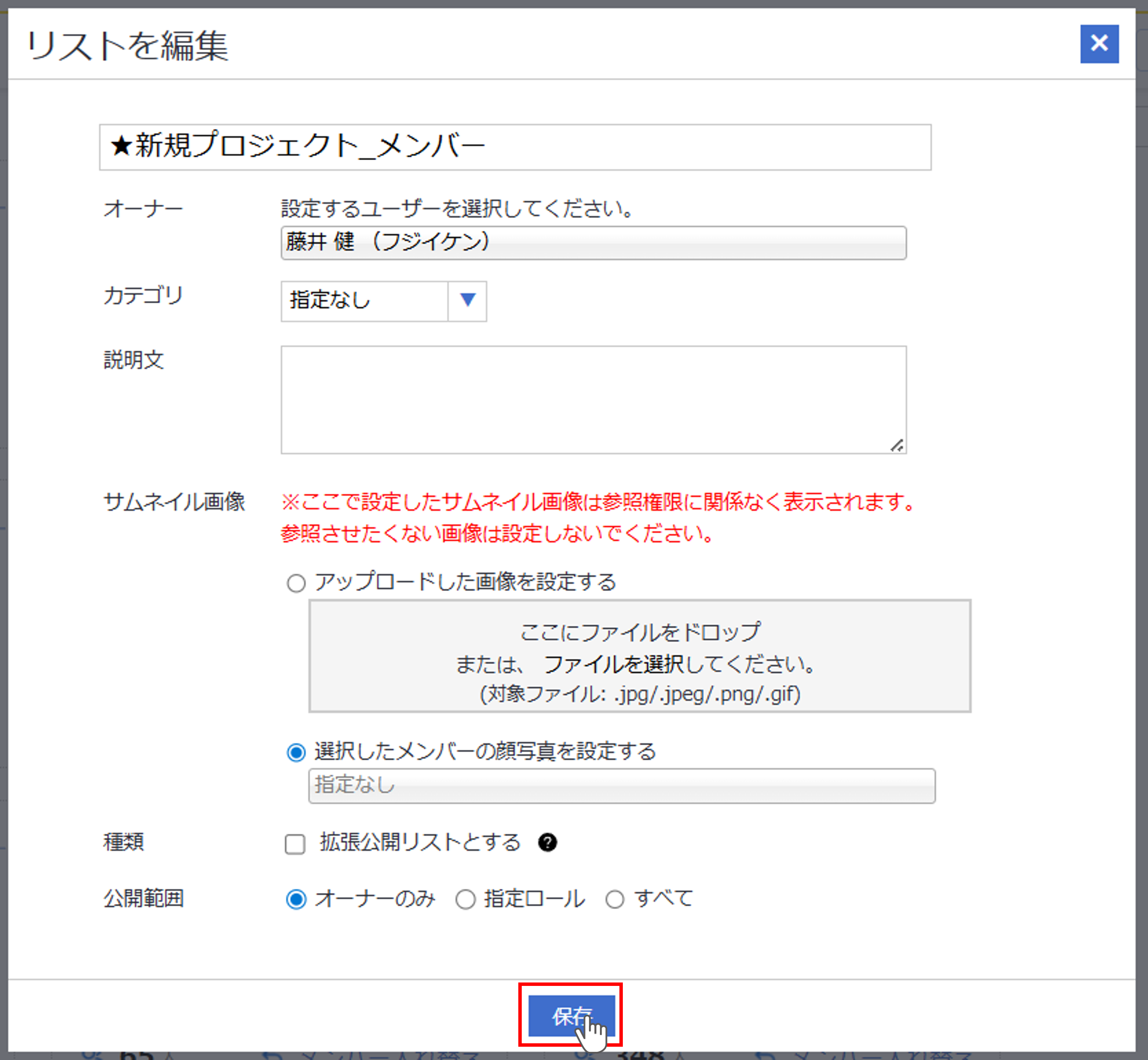Image resolution: width=1148 pixels, height=1060 pixels.
Task: Select すべて visibility option
Action: [x=614, y=899]
